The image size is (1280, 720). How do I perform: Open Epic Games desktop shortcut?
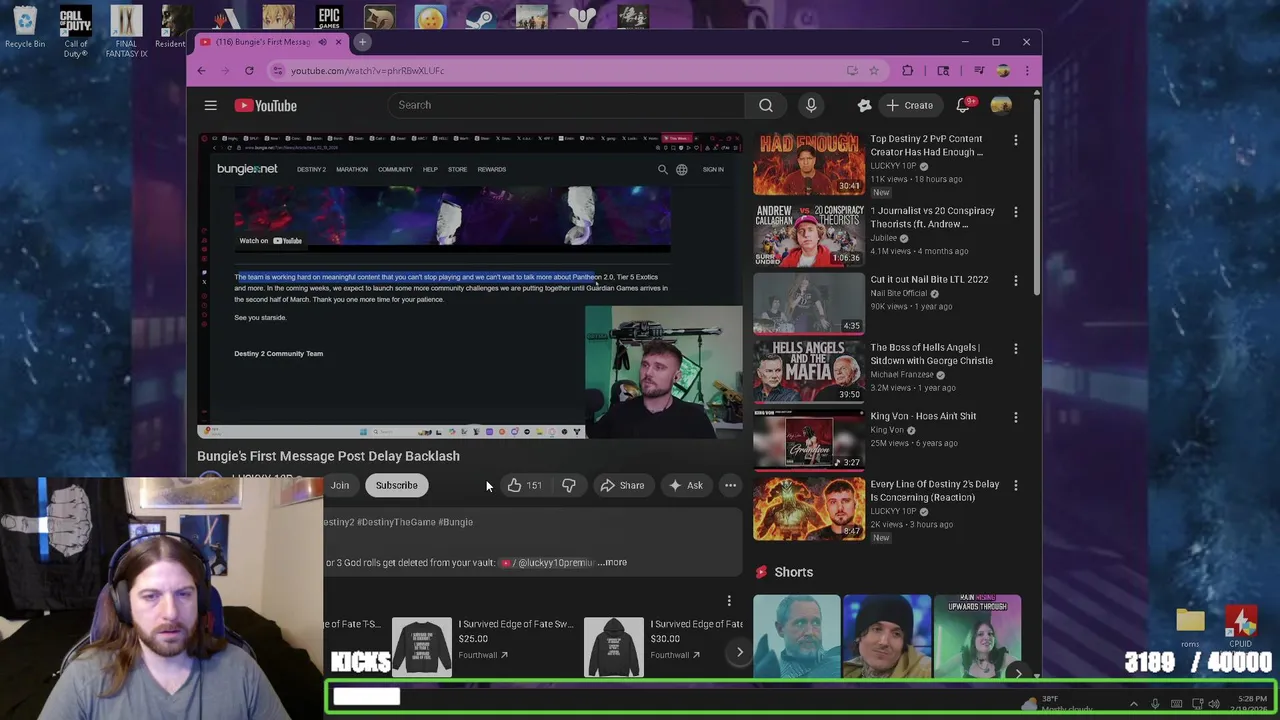(328, 17)
